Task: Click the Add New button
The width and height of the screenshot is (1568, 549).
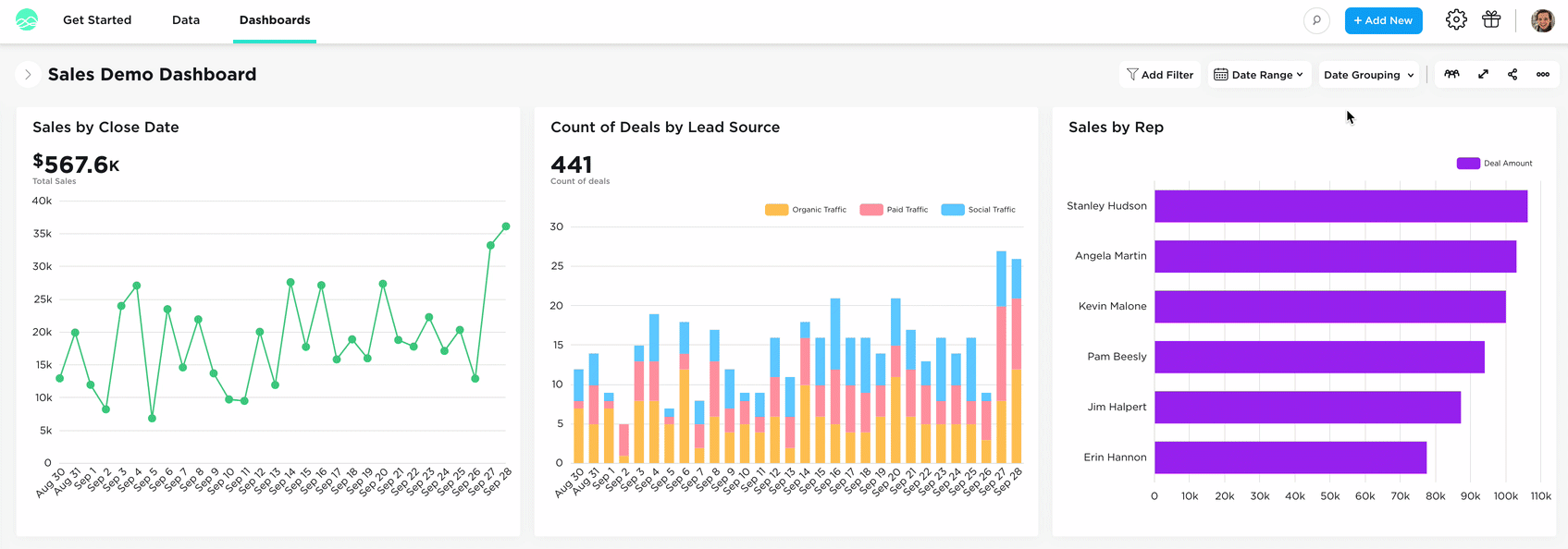Action: tap(1384, 20)
